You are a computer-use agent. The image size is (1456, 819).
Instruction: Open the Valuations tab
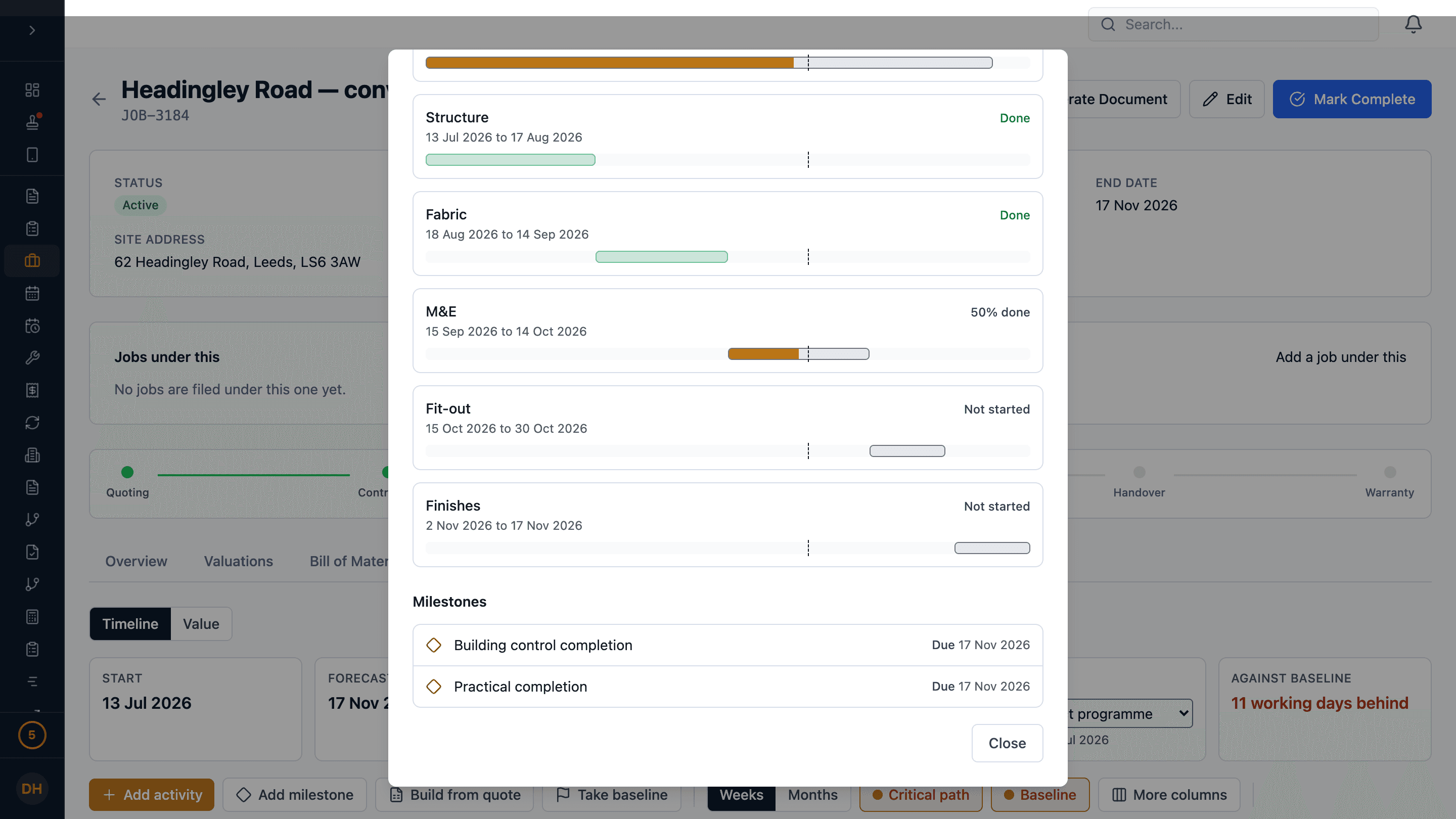238,561
